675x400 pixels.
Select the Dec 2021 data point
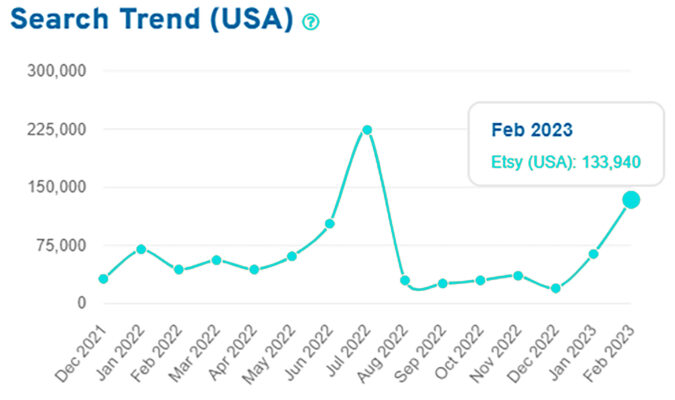click(103, 279)
